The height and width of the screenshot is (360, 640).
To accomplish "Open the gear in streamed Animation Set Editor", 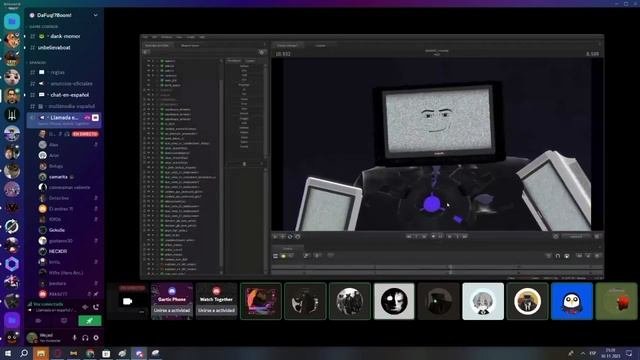I will [262, 52].
